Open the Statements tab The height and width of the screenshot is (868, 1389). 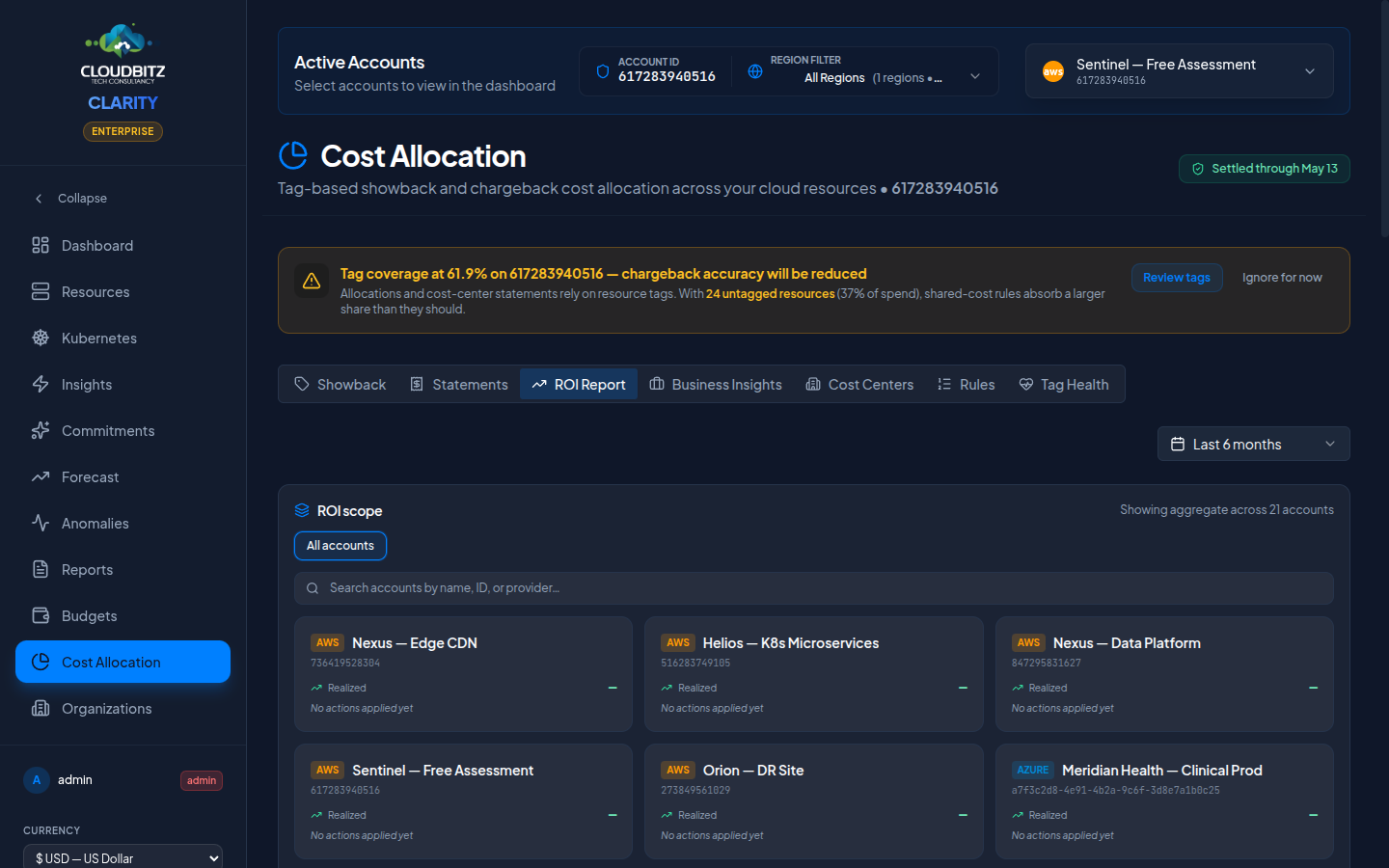[459, 384]
